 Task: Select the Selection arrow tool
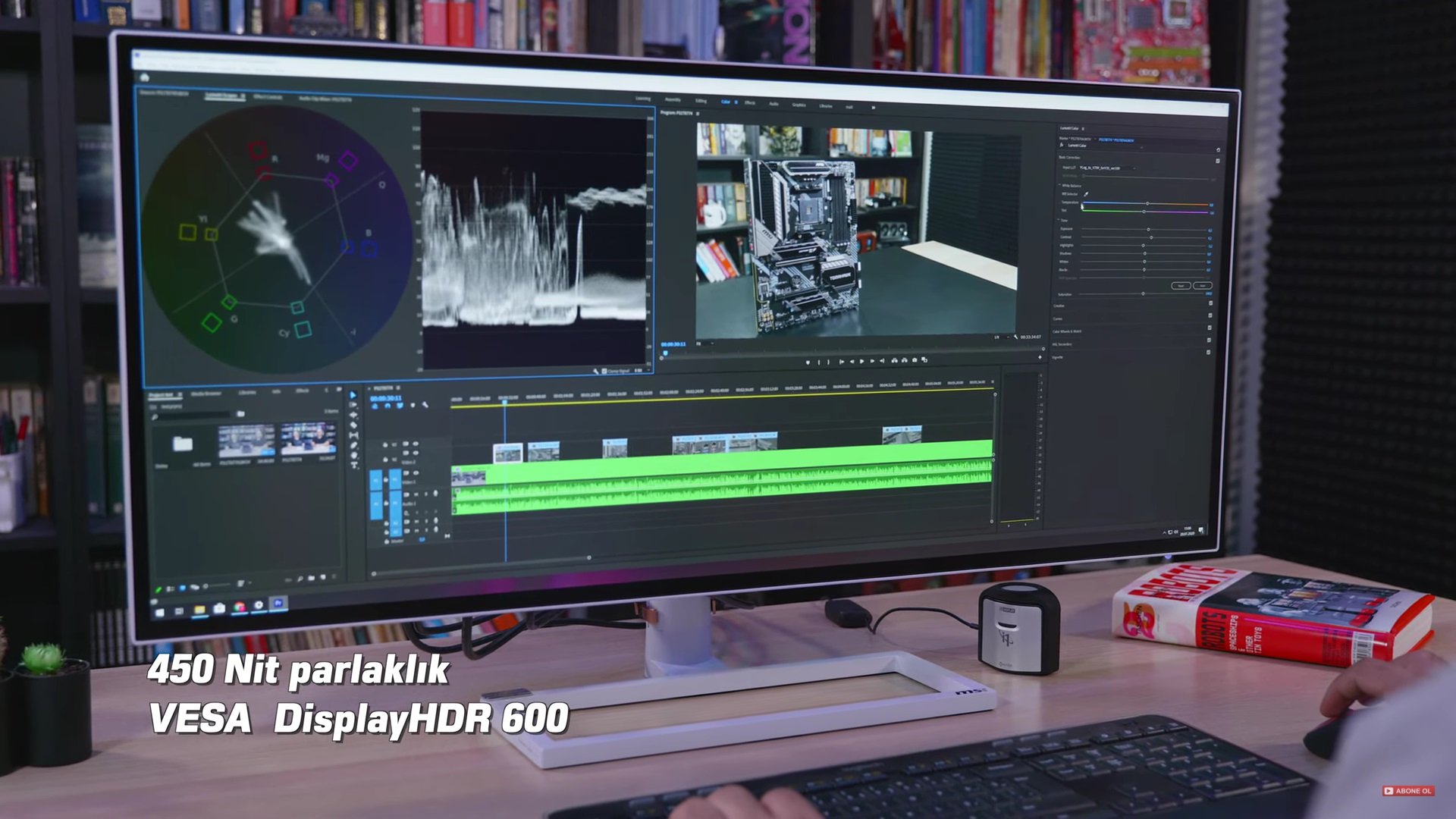(x=353, y=395)
